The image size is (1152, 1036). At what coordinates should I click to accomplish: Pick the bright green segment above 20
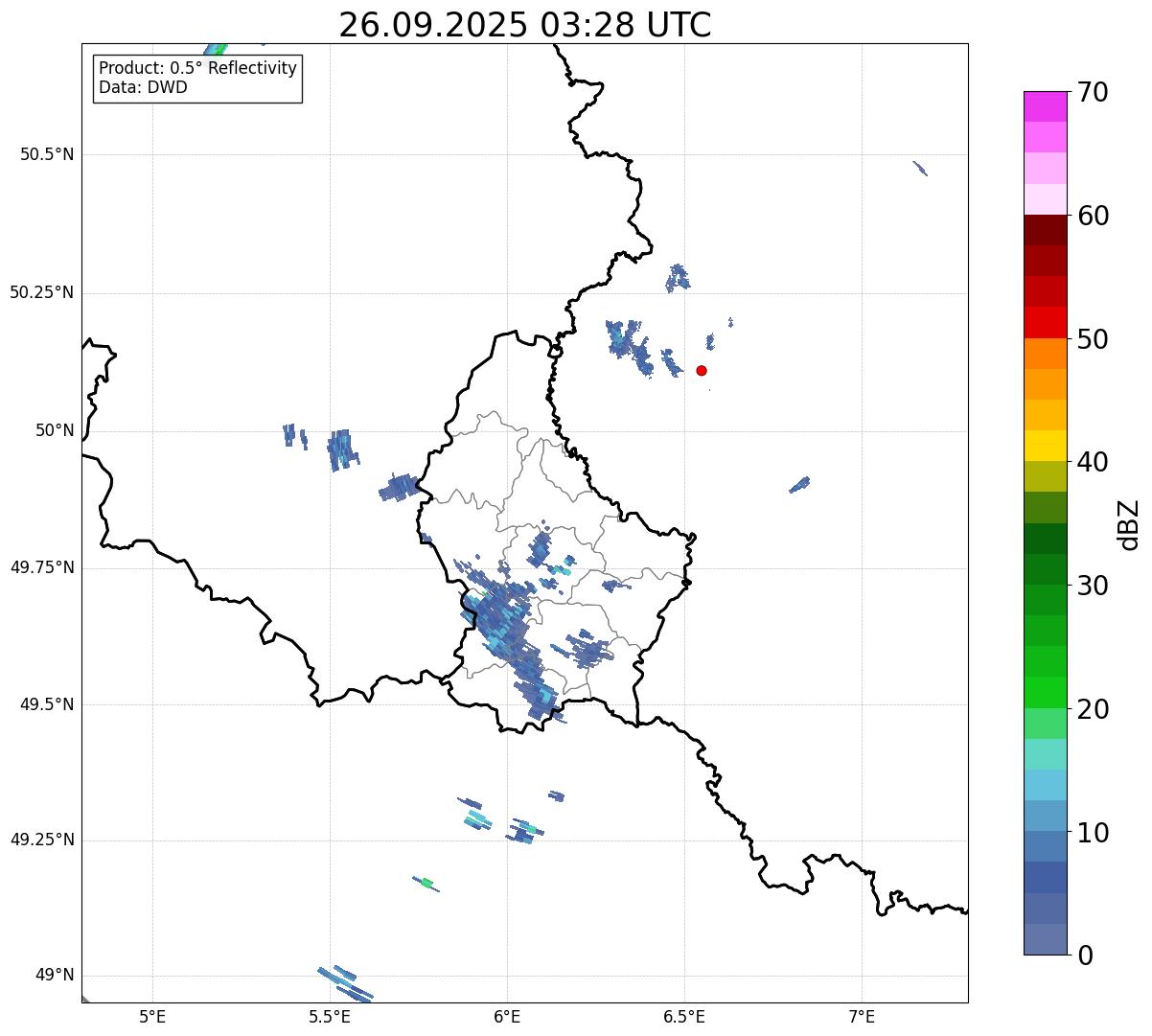pos(1045,692)
